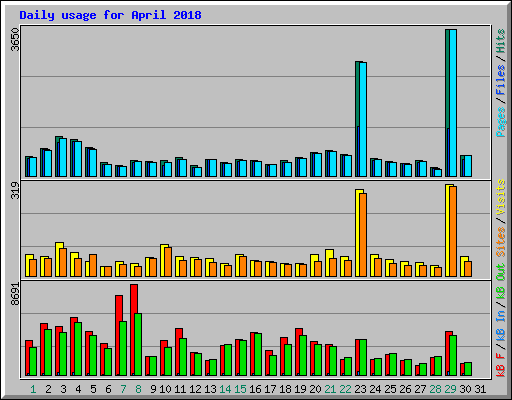The width and height of the screenshot is (512, 400).
Task: Click day label 6 on the x-axis
Action: pos(108,389)
